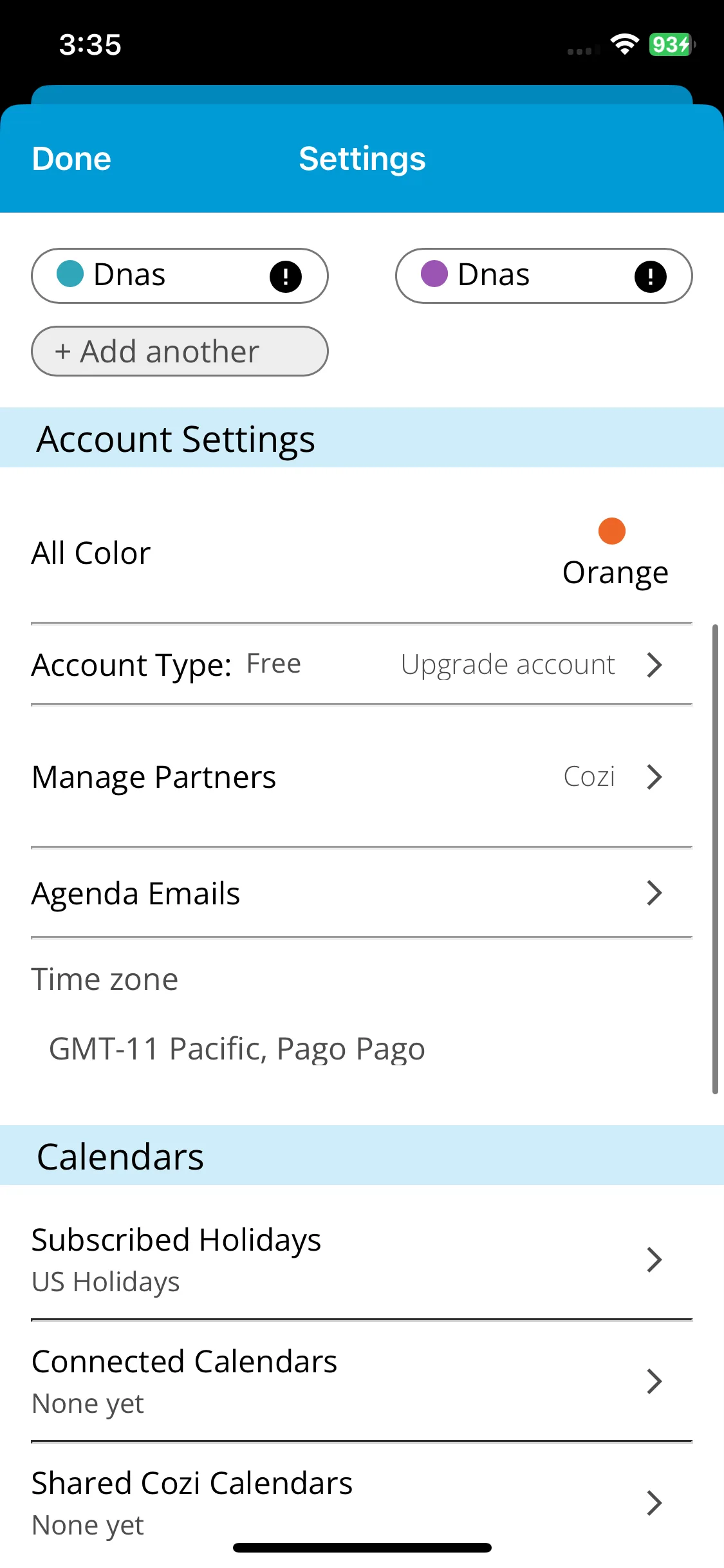Open Connected Calendars chevron arrow
The width and height of the screenshot is (724, 1568).
tap(654, 1381)
